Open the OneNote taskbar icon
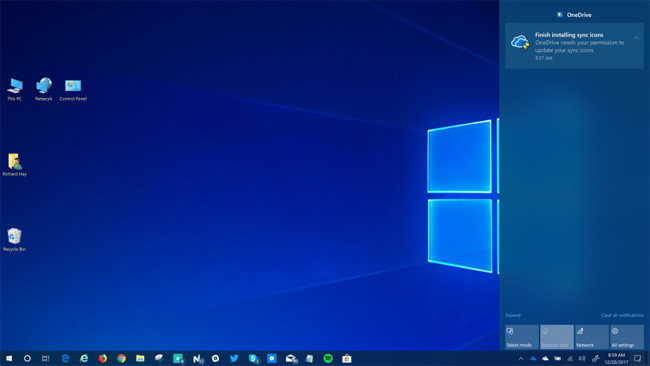650x366 pixels. (198, 359)
